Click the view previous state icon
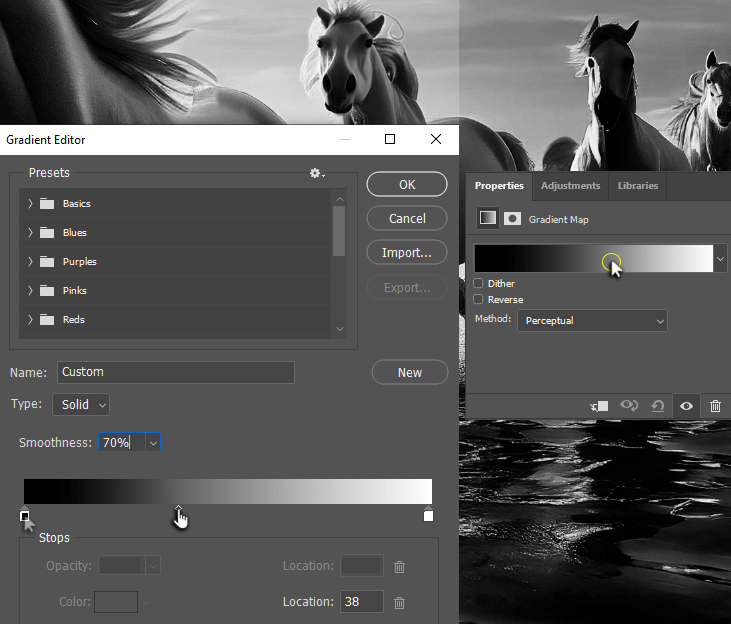The image size is (731, 624). click(629, 405)
